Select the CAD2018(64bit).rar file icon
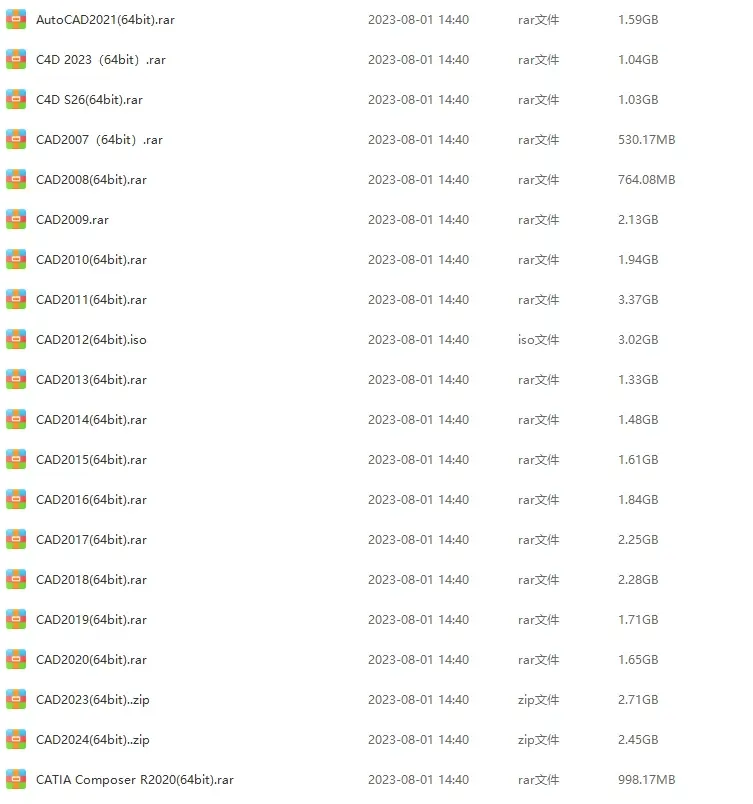Viewport: 753px width, 804px height. (16, 579)
